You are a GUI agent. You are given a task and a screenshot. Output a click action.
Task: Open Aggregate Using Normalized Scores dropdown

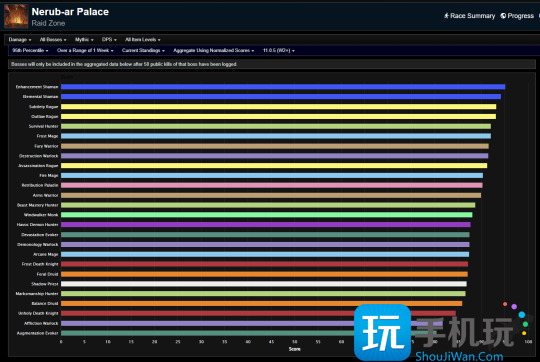213,51
